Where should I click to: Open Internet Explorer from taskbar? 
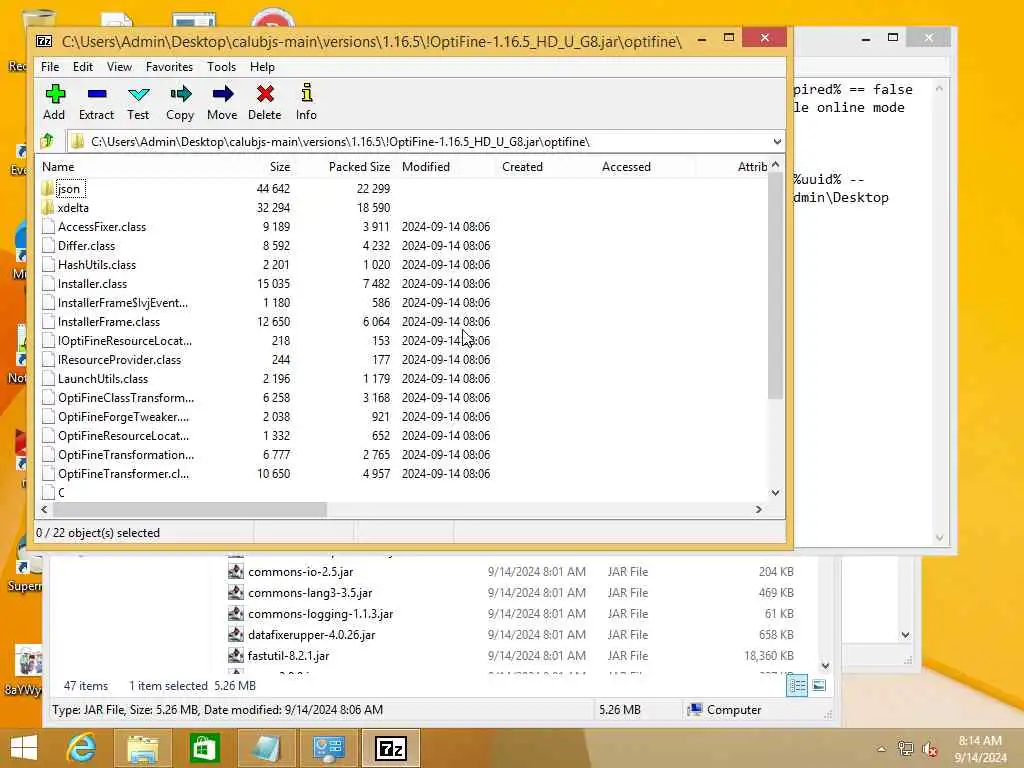click(82, 748)
